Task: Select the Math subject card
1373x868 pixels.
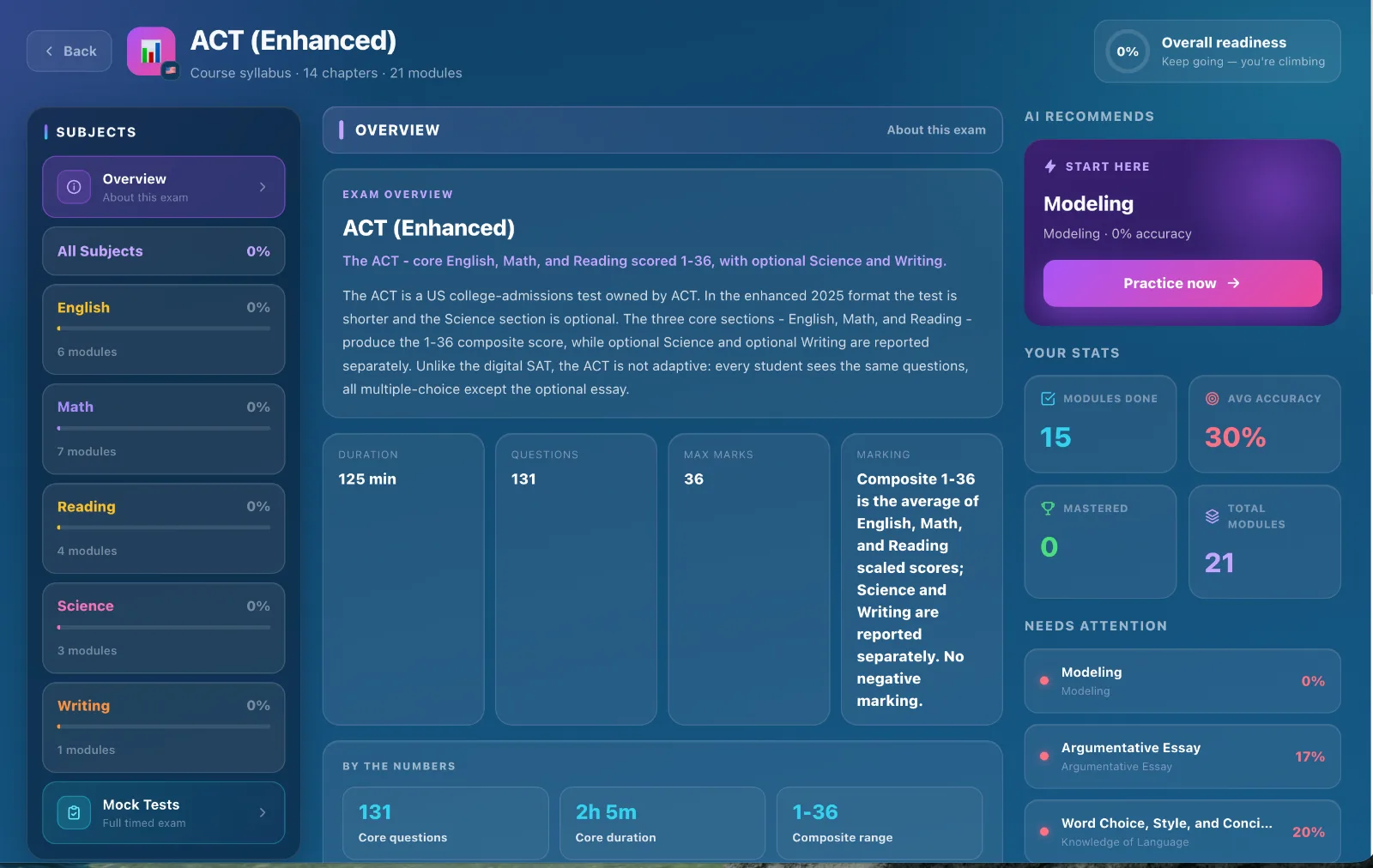Action: point(164,429)
